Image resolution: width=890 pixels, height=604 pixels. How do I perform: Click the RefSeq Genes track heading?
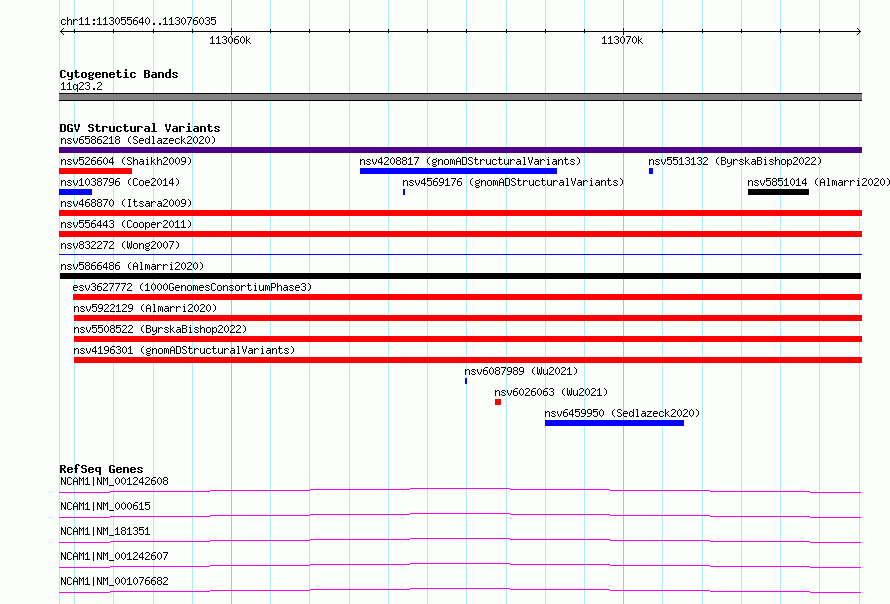click(x=101, y=469)
